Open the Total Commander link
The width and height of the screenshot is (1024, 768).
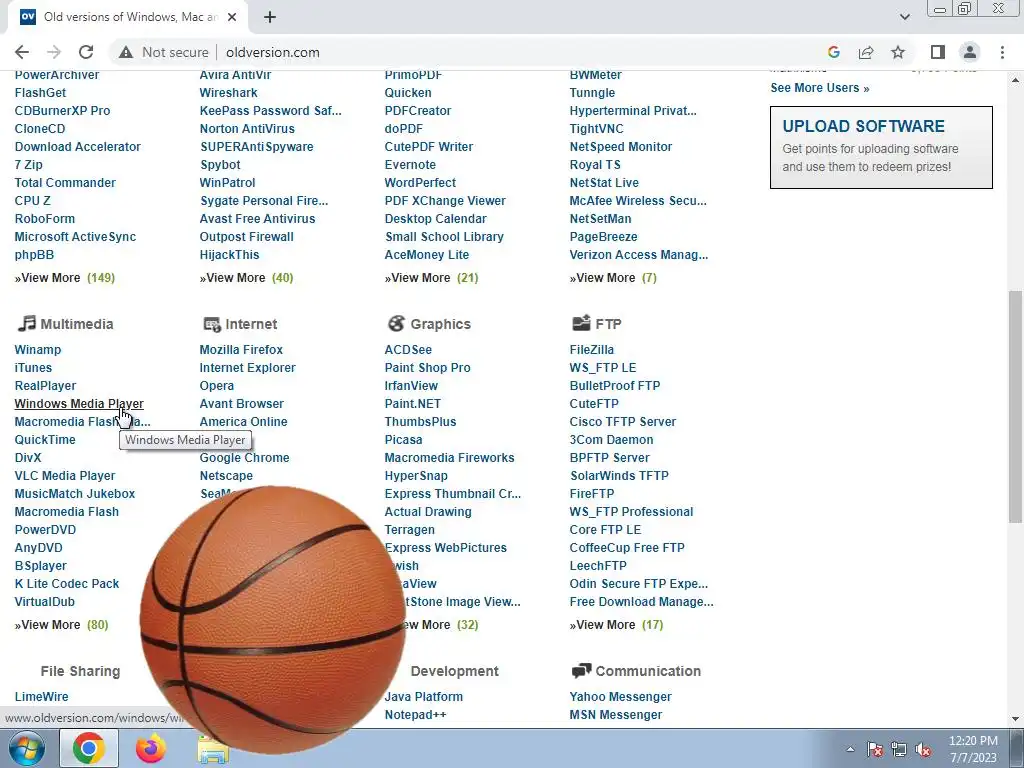point(65,183)
